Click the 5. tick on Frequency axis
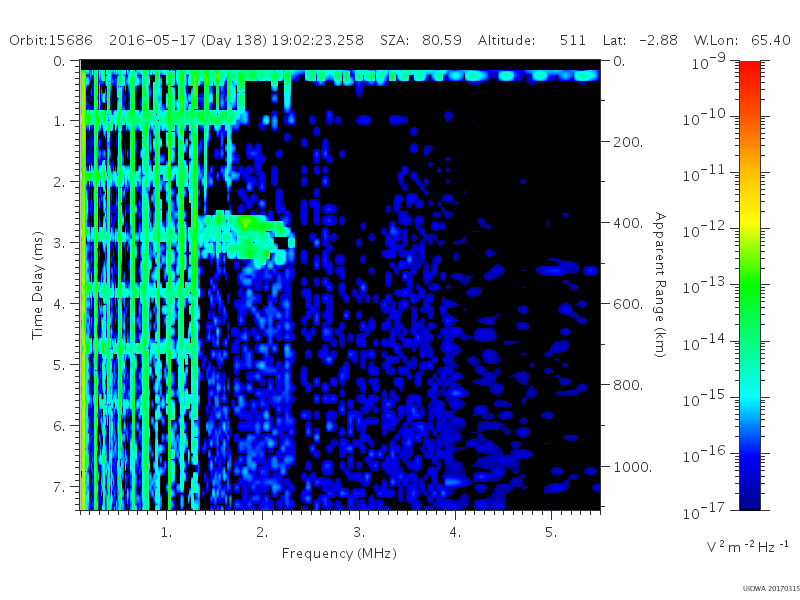This screenshot has width=800, height=600. 551,532
